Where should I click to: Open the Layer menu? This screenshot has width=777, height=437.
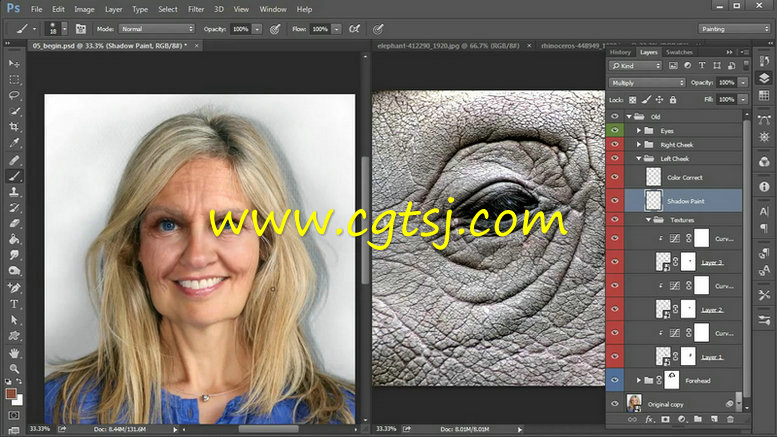click(113, 9)
